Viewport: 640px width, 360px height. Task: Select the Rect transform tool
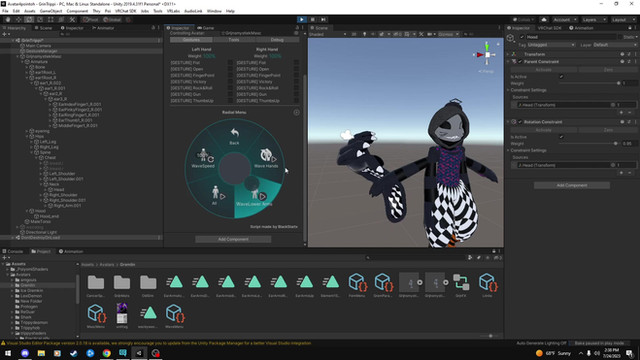click(x=51, y=19)
